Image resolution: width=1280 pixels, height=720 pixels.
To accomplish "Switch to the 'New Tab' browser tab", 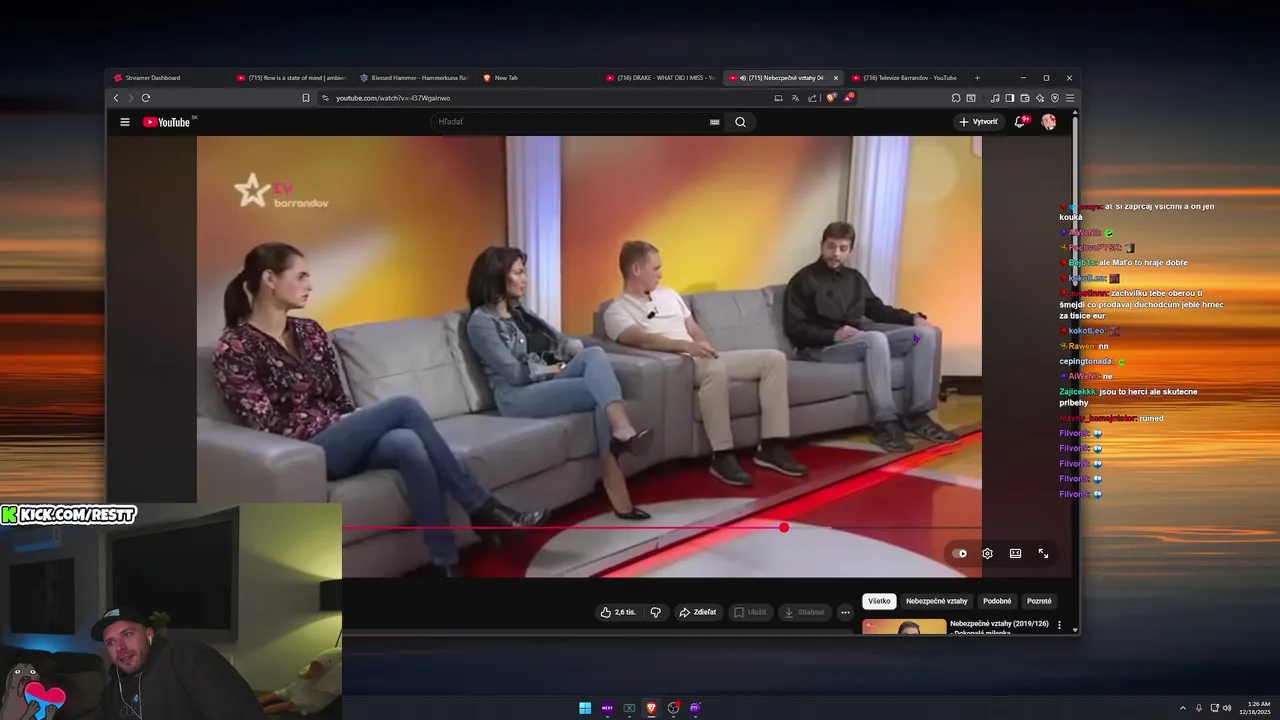I will tap(535, 78).
